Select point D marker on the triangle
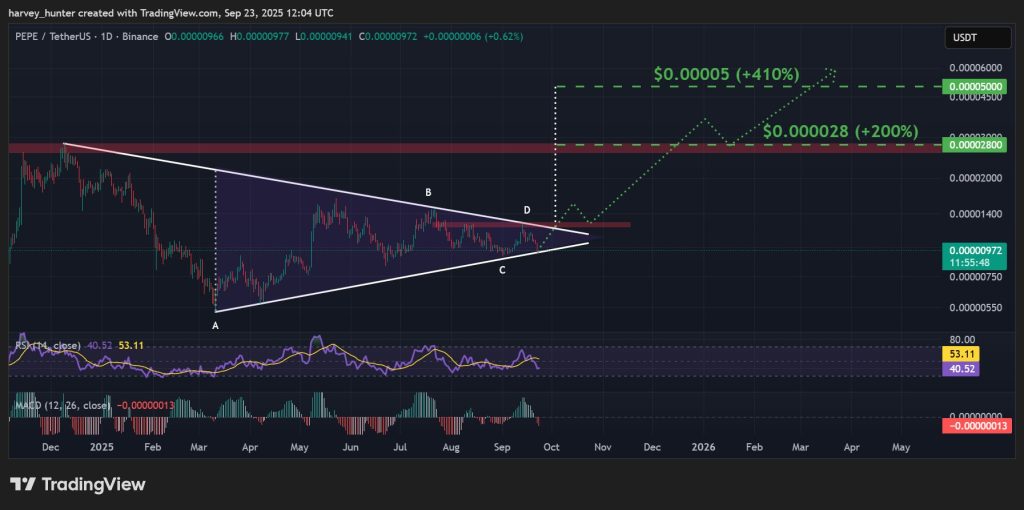 point(527,211)
